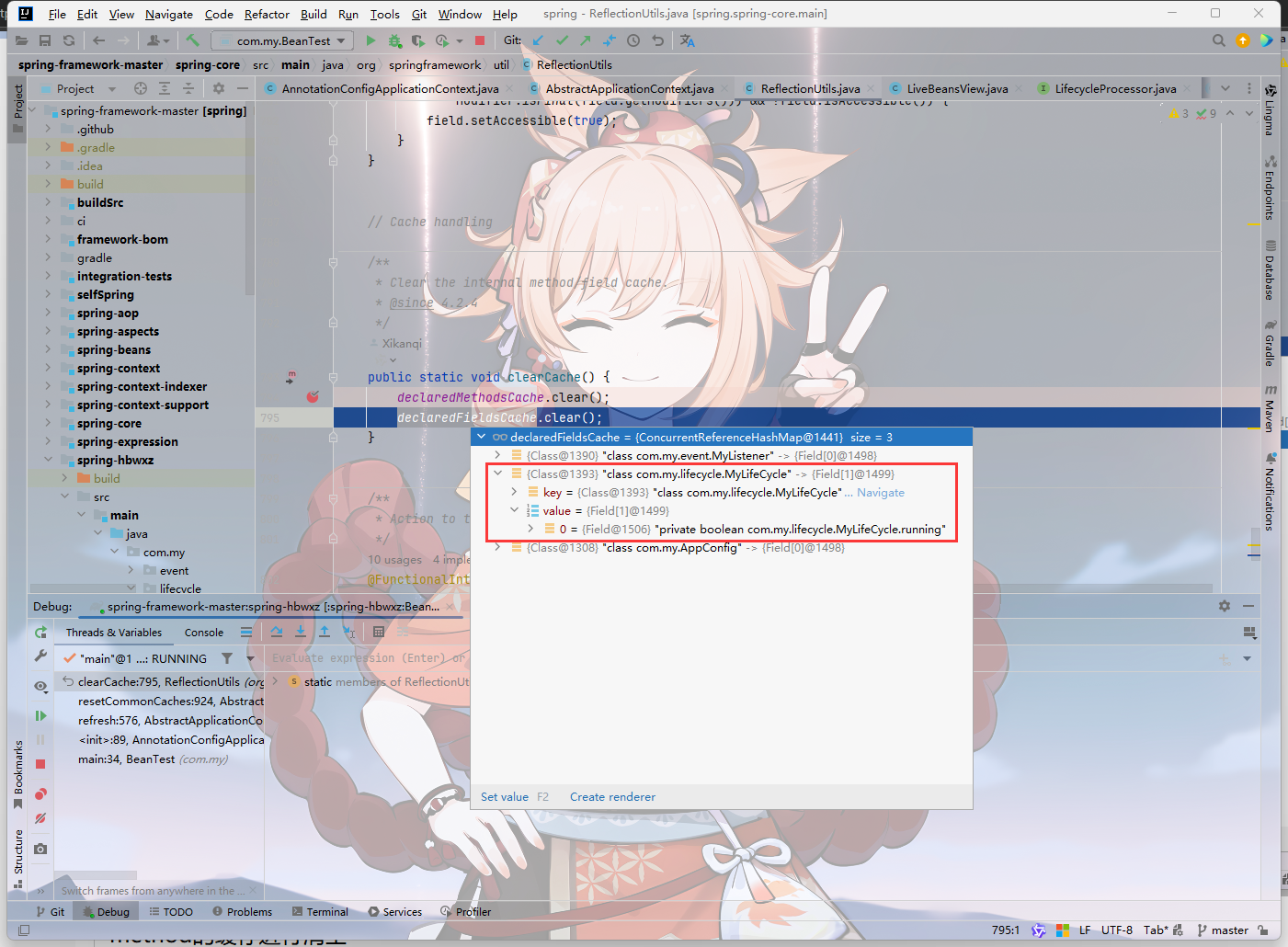Click the Save All icon
This screenshot has width=1288, height=947.
[x=45, y=40]
